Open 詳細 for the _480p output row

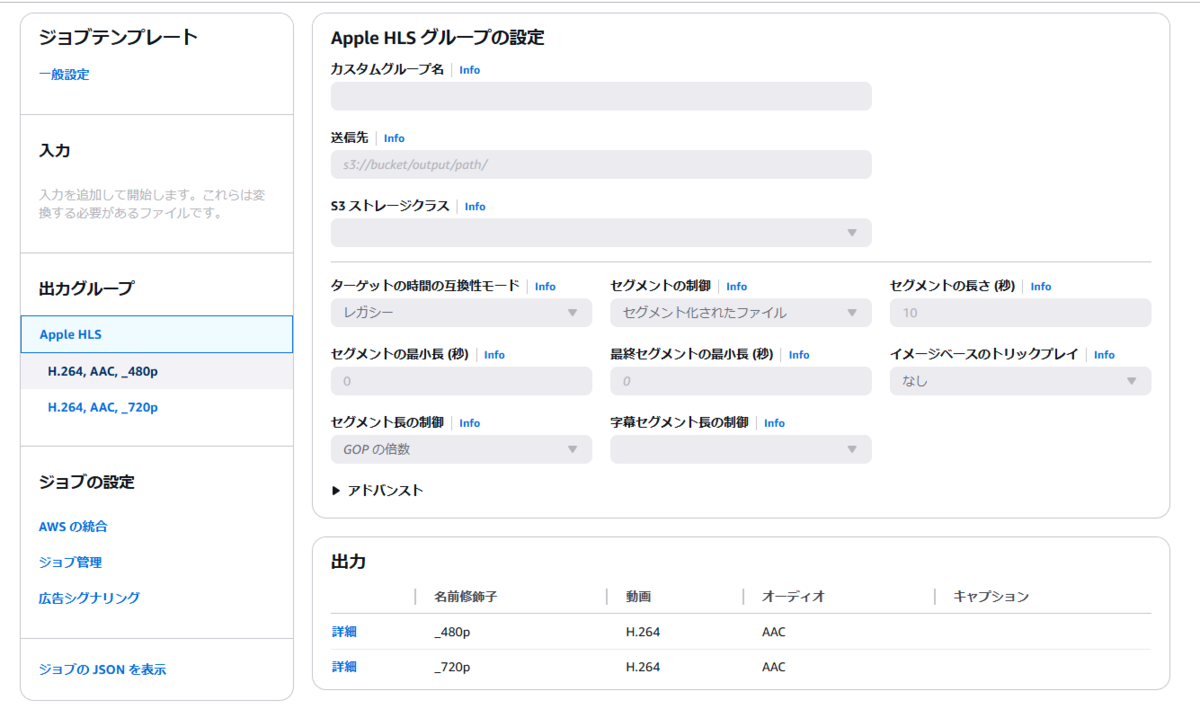coord(344,631)
